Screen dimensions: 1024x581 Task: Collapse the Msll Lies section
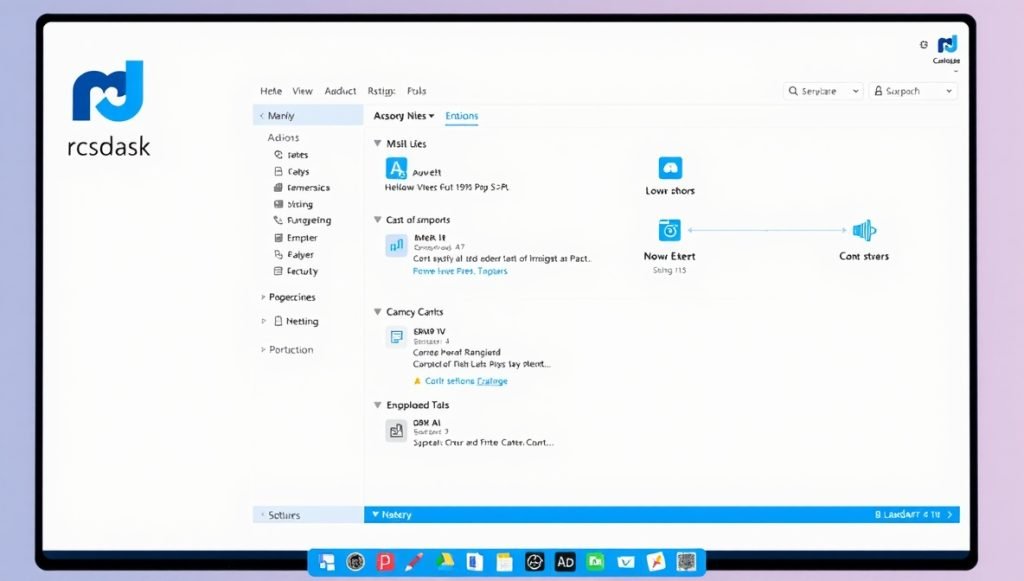click(x=378, y=144)
